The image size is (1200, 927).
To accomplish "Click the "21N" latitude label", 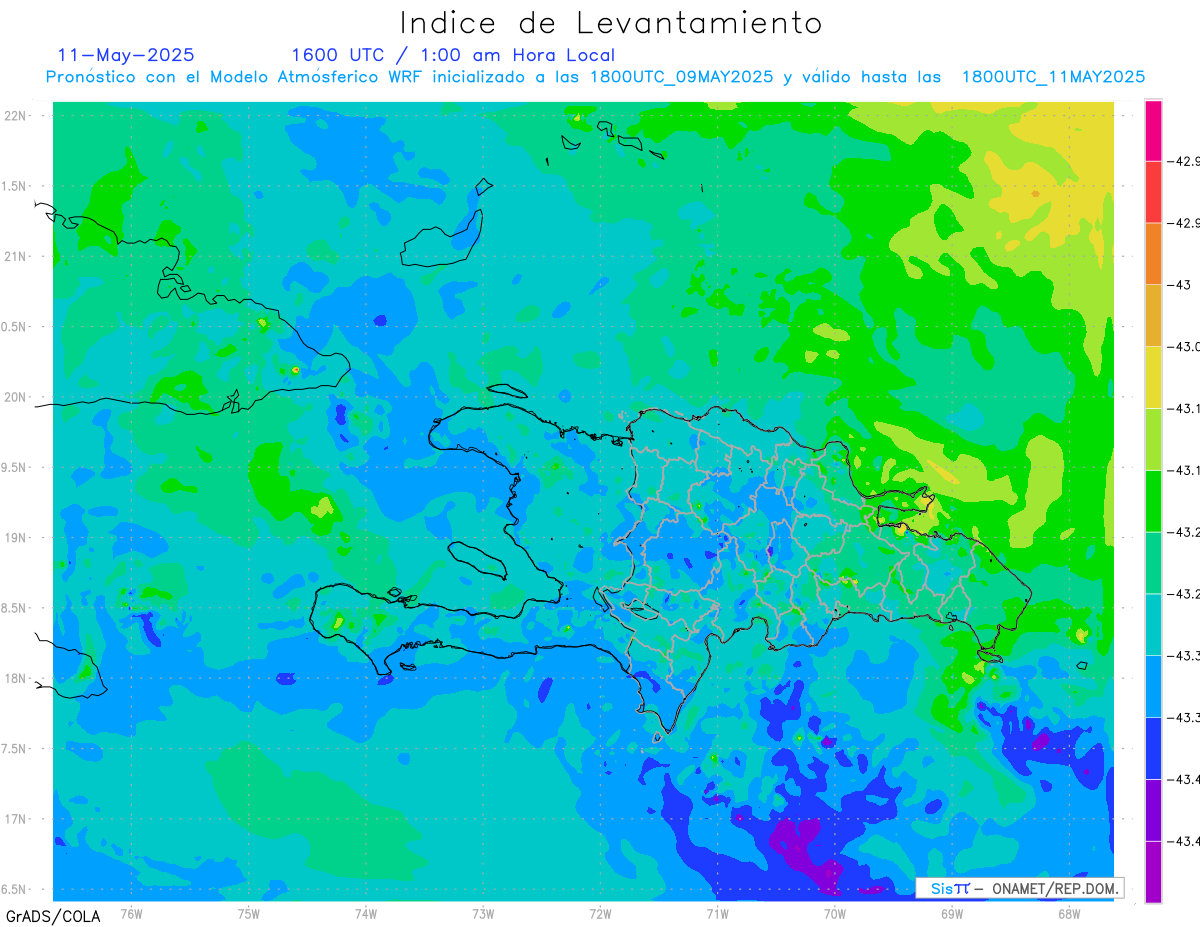I will (15, 257).
